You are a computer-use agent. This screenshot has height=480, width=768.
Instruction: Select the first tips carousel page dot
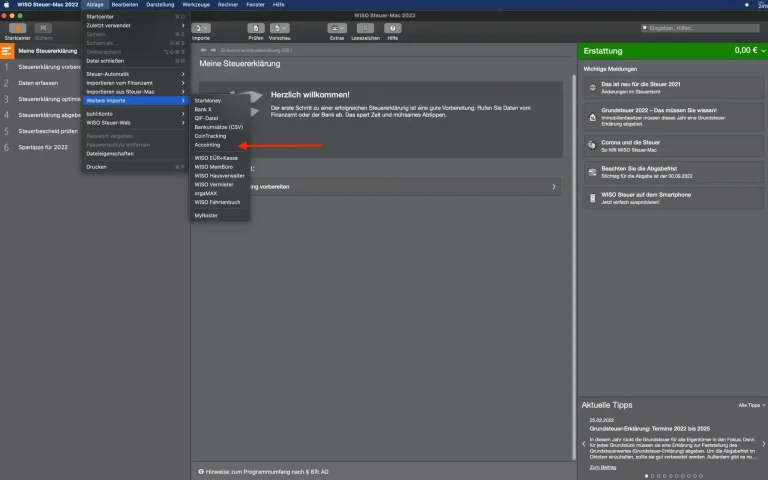(x=646, y=475)
